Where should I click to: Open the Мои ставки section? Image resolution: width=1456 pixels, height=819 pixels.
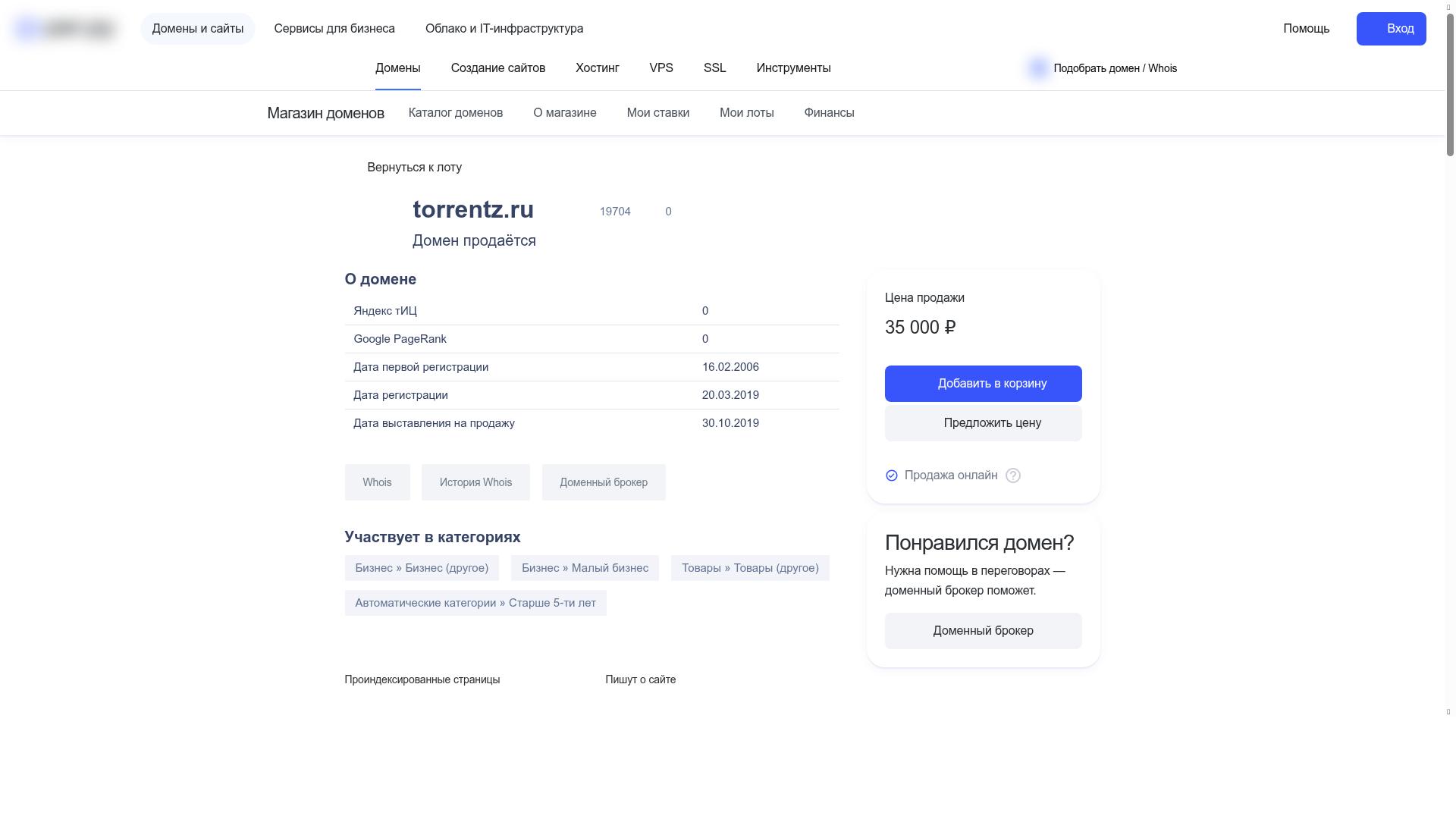[657, 112]
